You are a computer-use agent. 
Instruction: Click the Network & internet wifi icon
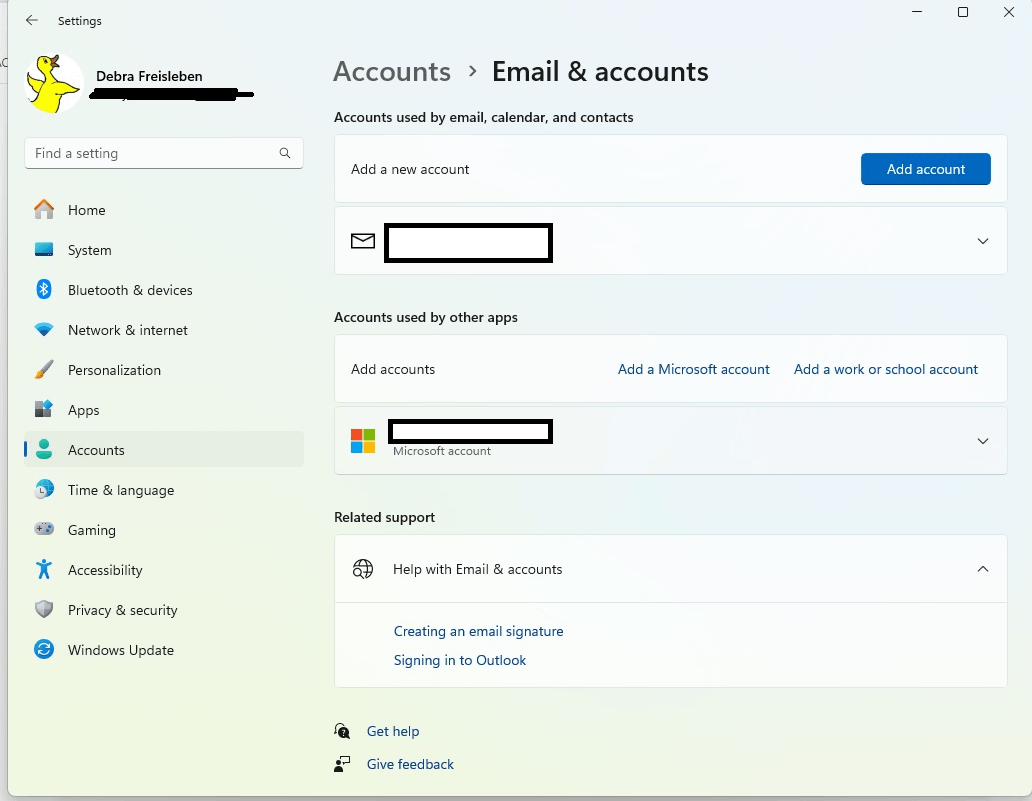pos(44,329)
